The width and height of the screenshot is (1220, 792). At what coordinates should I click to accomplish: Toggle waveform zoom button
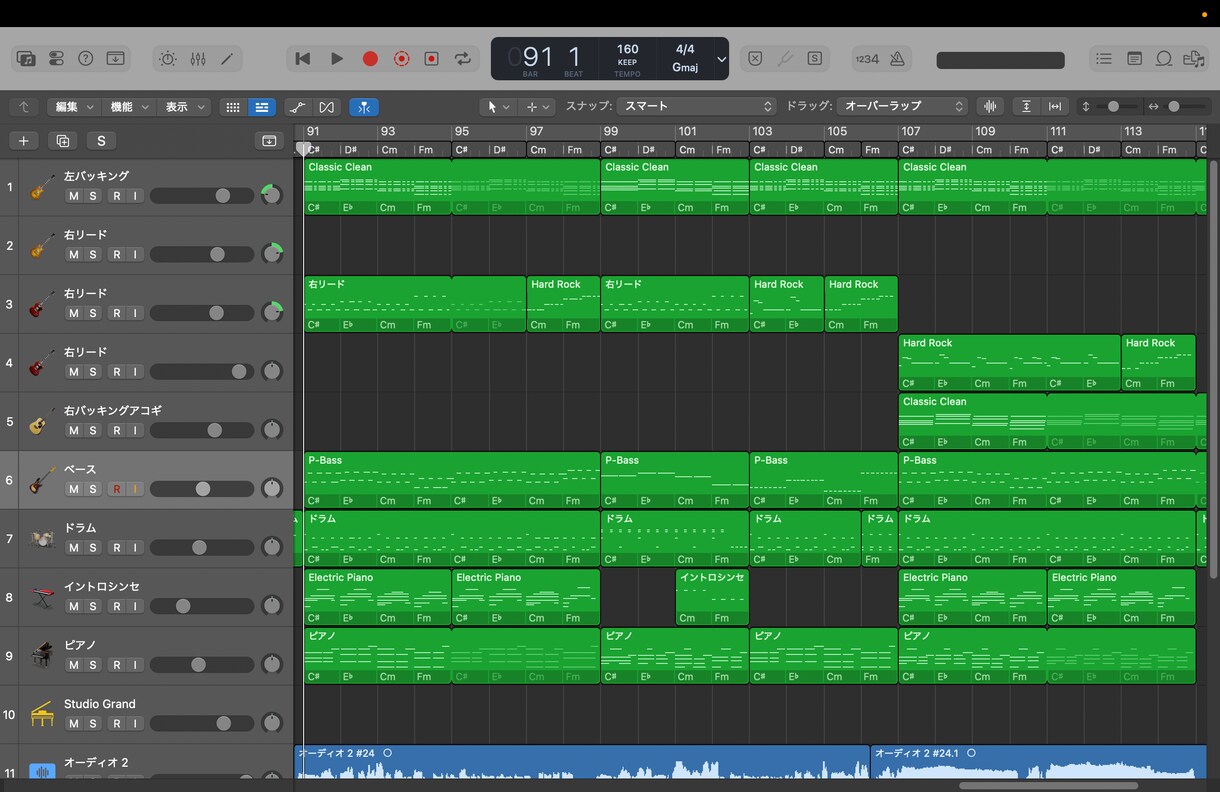[x=990, y=106]
